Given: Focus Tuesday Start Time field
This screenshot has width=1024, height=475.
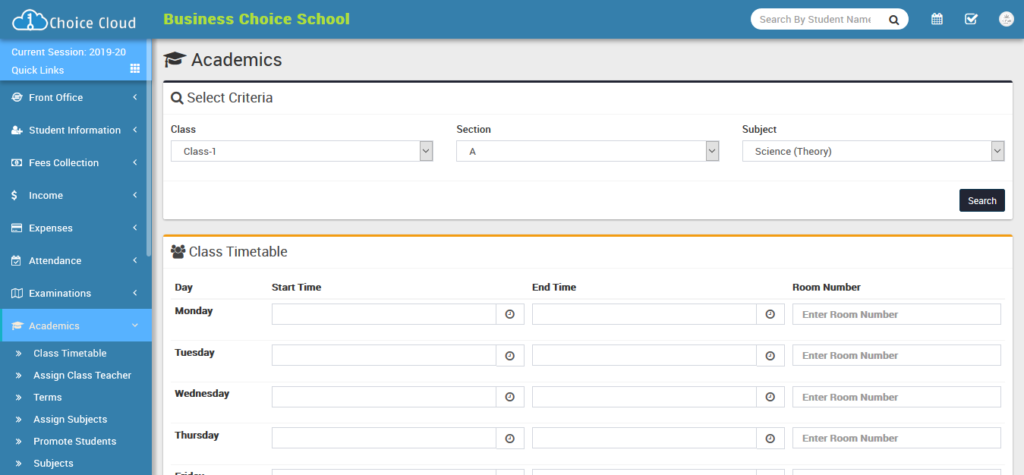Looking at the screenshot, I should [x=384, y=355].
